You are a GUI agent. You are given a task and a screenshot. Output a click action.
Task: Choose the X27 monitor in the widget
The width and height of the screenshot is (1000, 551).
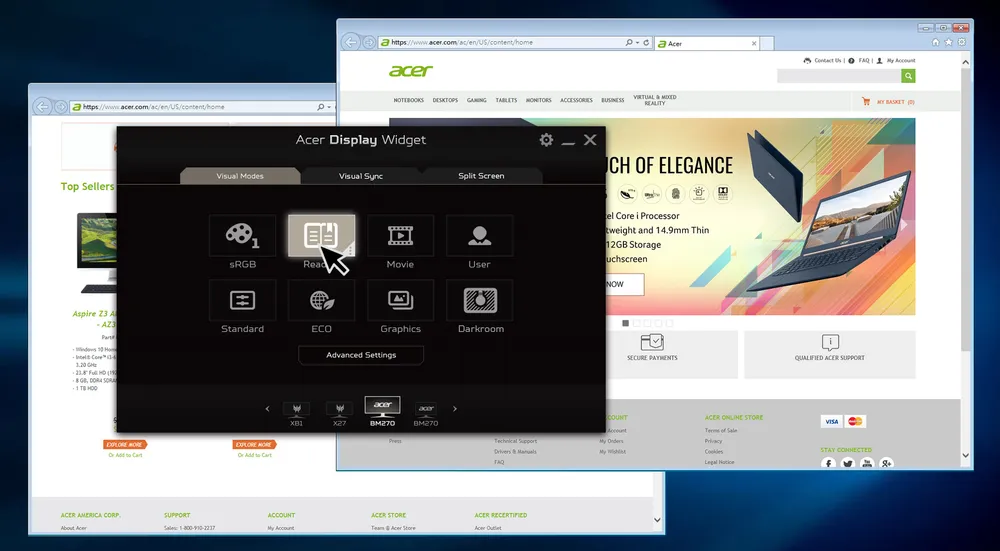tap(339, 413)
